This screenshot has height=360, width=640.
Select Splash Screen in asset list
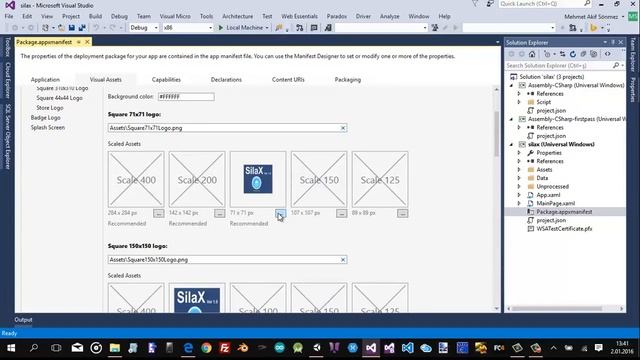point(48,127)
